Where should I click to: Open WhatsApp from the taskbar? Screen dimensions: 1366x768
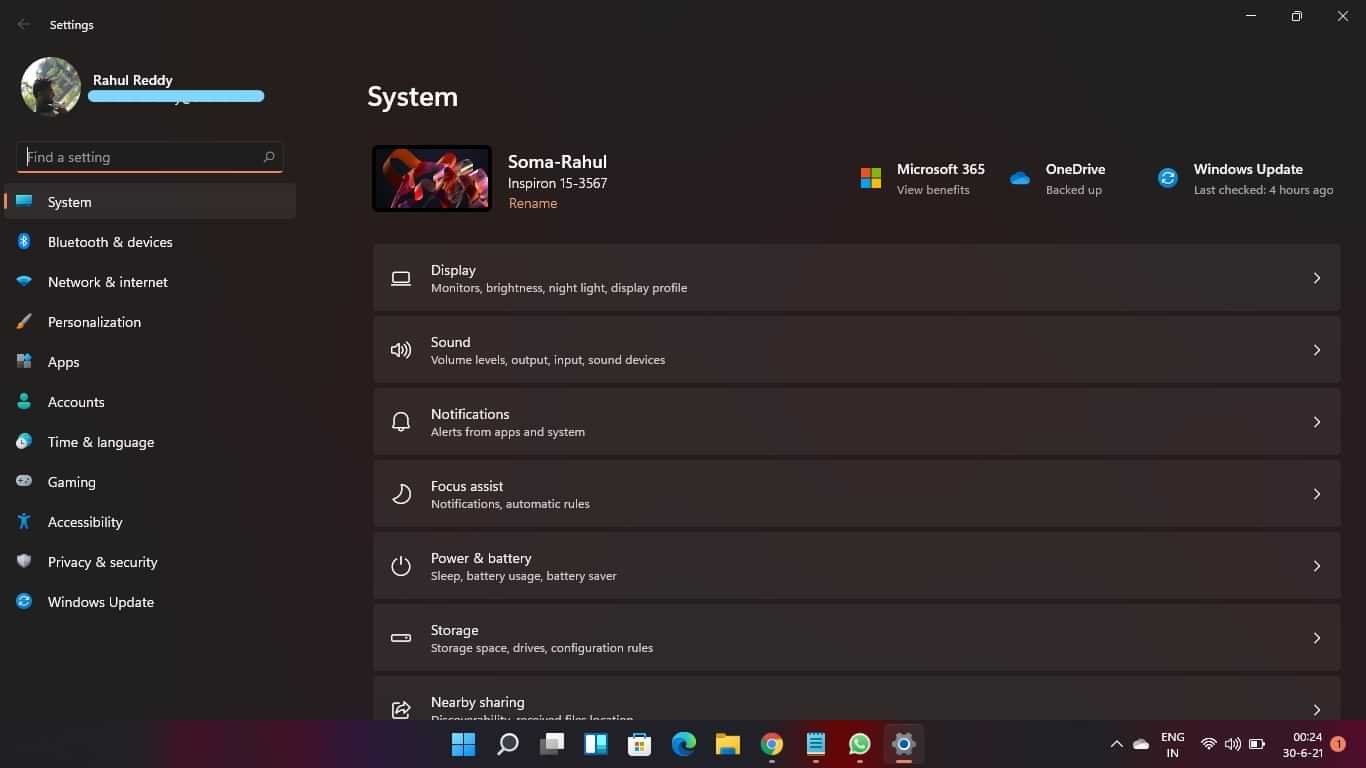(x=860, y=744)
